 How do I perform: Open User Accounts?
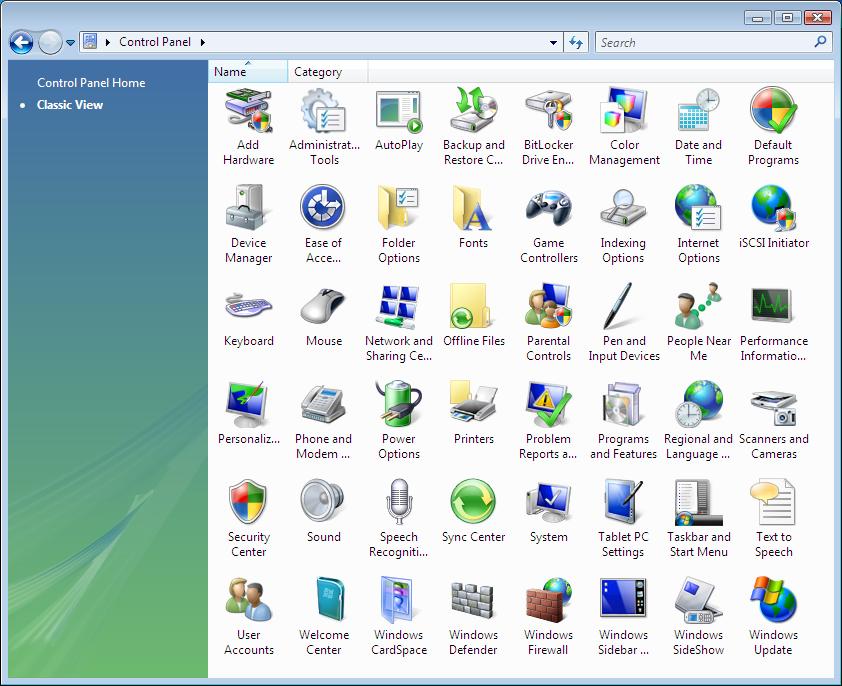coord(248,603)
